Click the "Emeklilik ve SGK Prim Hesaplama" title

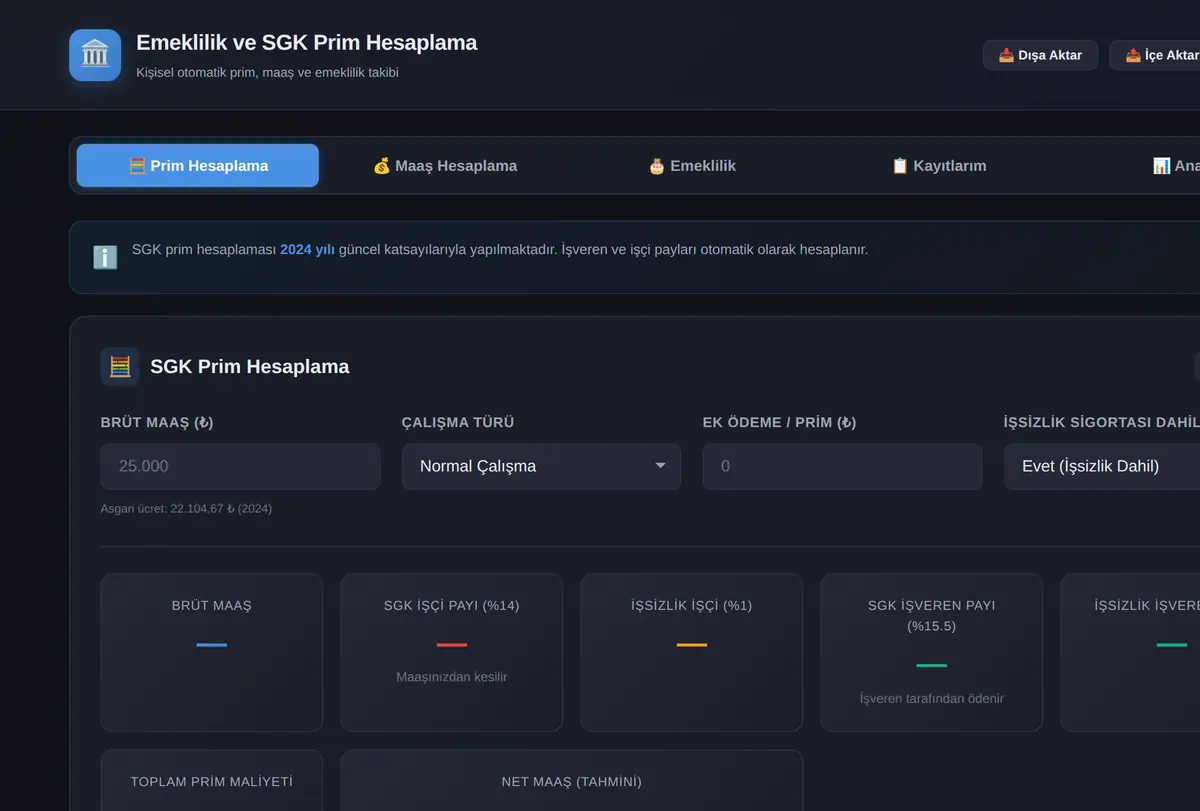coord(306,43)
